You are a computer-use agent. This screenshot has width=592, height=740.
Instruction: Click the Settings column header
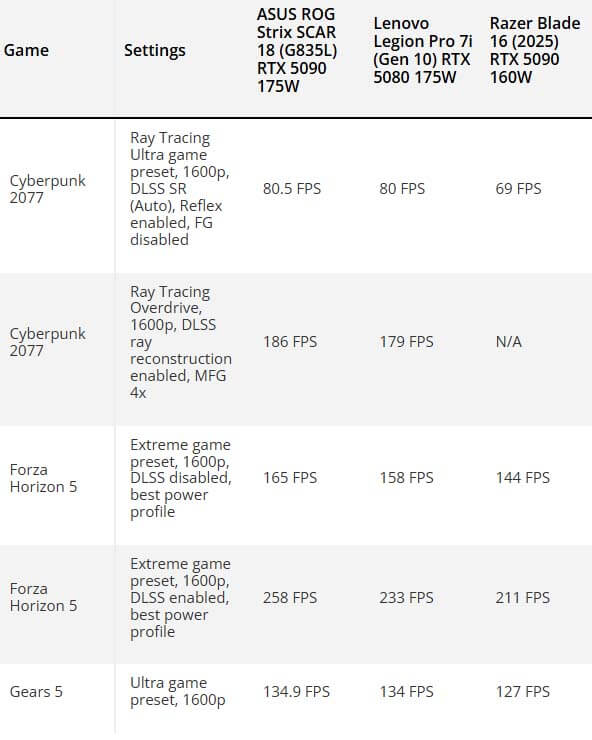point(155,50)
